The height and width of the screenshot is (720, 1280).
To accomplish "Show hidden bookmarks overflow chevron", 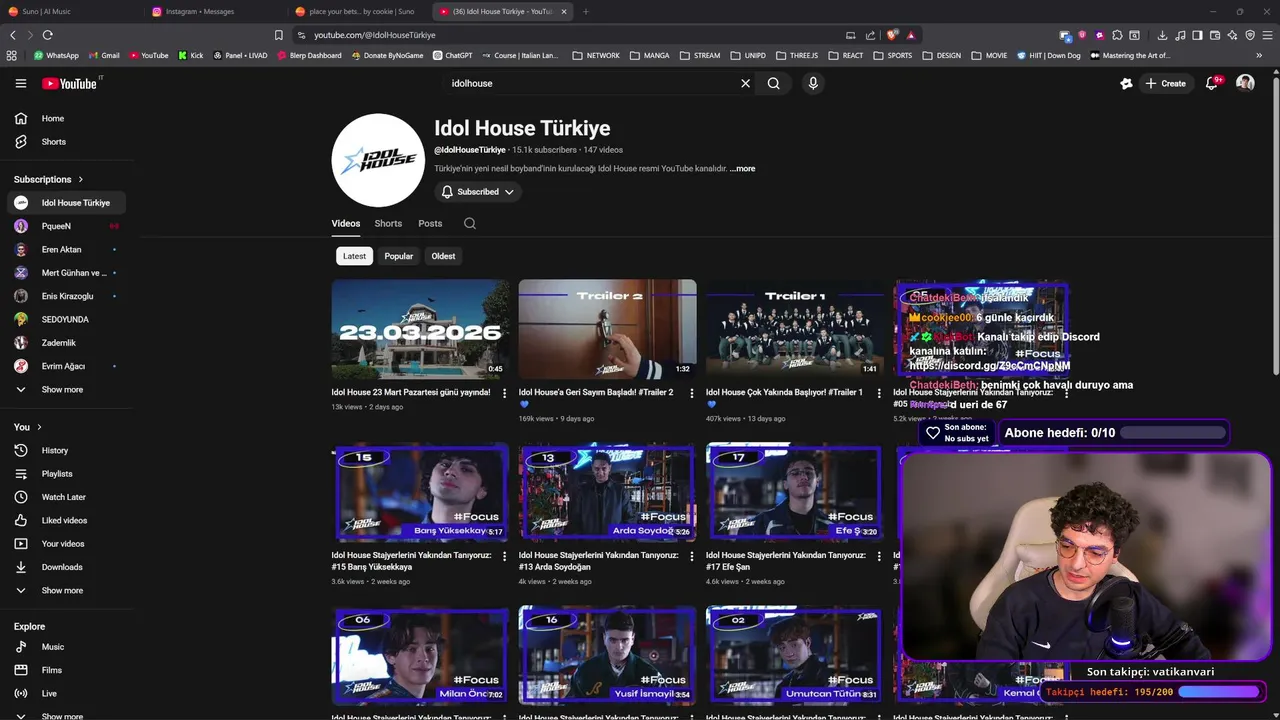I will click(1260, 55).
